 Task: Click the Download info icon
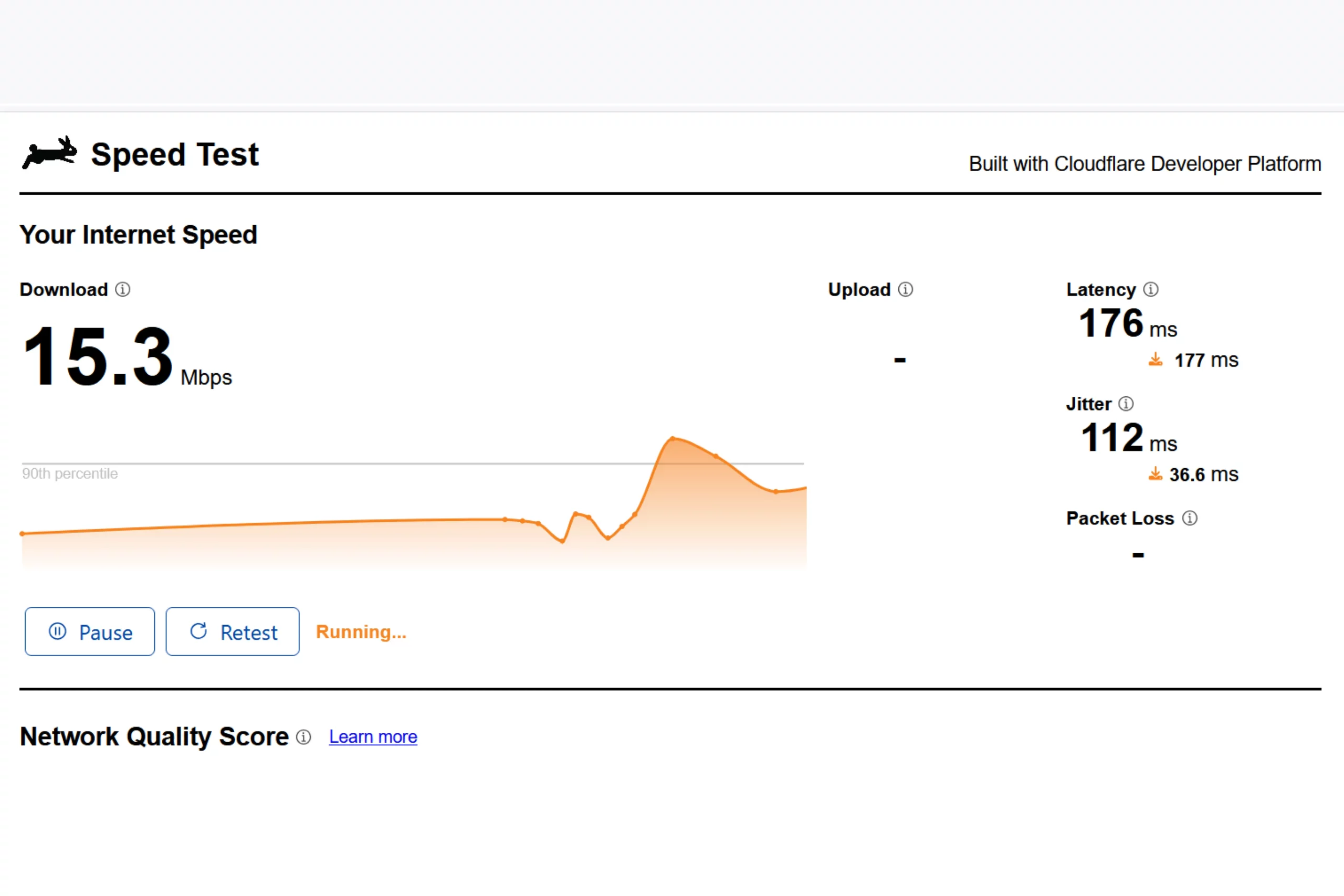click(123, 290)
